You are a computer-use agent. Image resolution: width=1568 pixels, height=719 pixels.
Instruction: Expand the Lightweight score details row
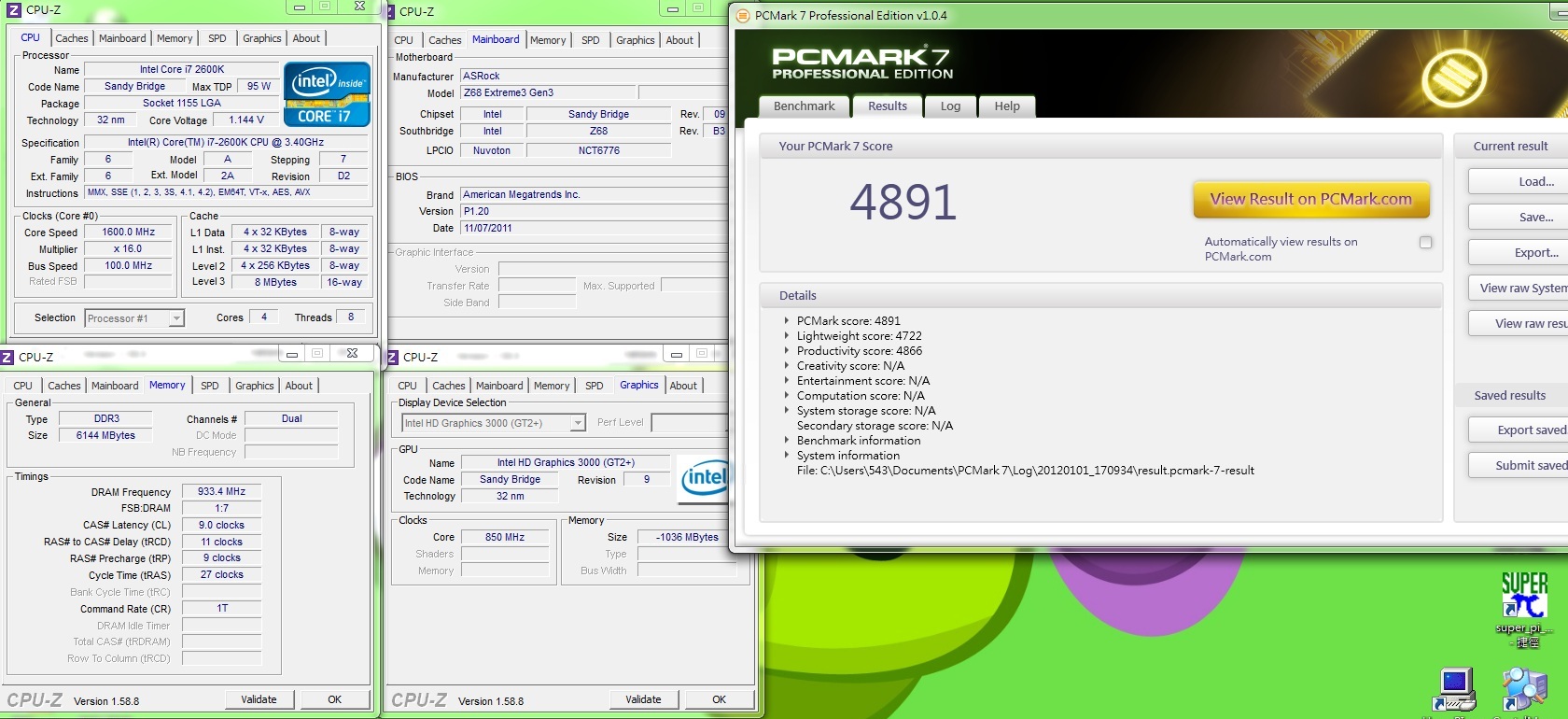click(786, 335)
